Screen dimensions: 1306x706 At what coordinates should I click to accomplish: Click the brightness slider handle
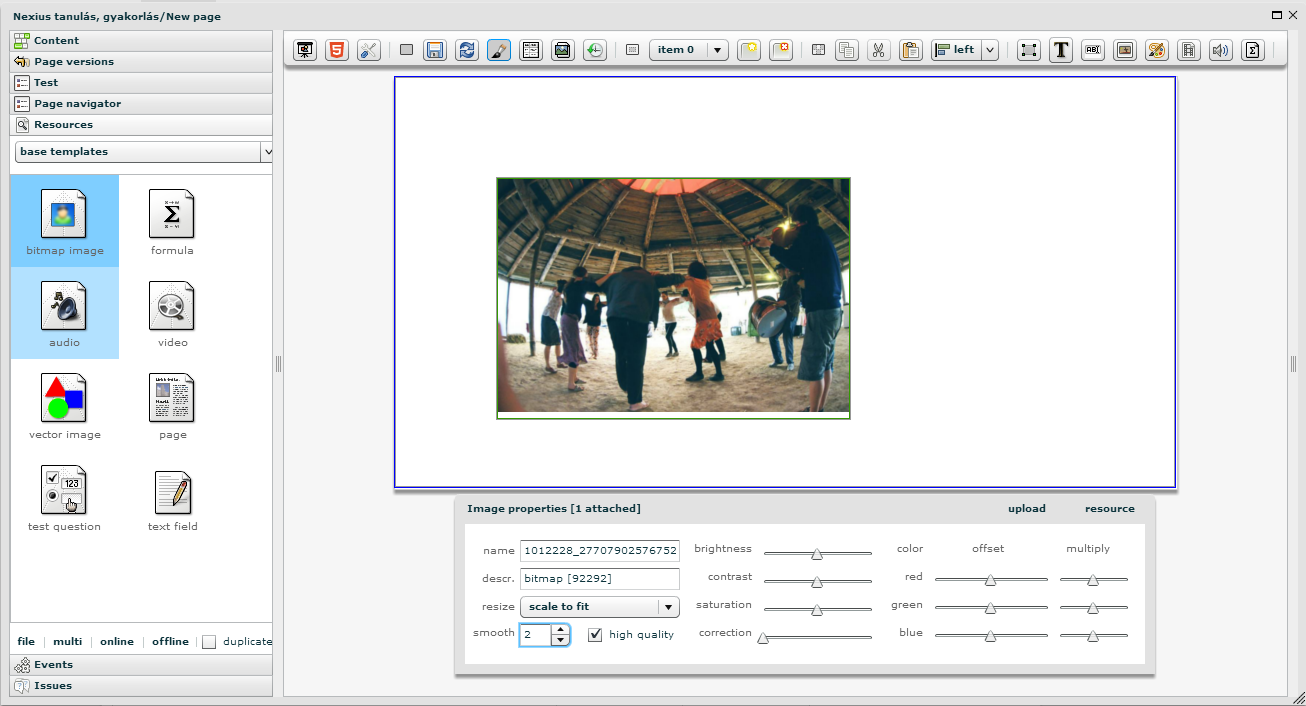817,554
